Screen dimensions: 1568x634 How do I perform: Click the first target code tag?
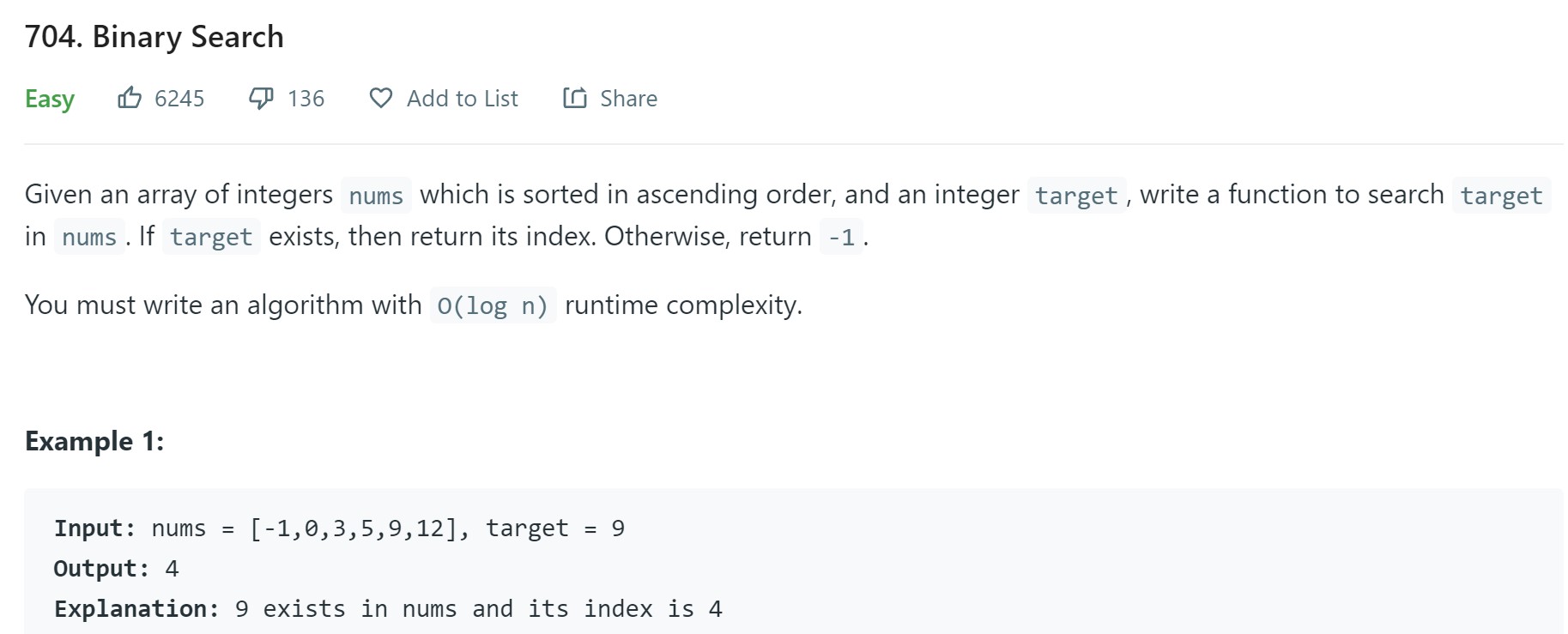tap(1076, 196)
